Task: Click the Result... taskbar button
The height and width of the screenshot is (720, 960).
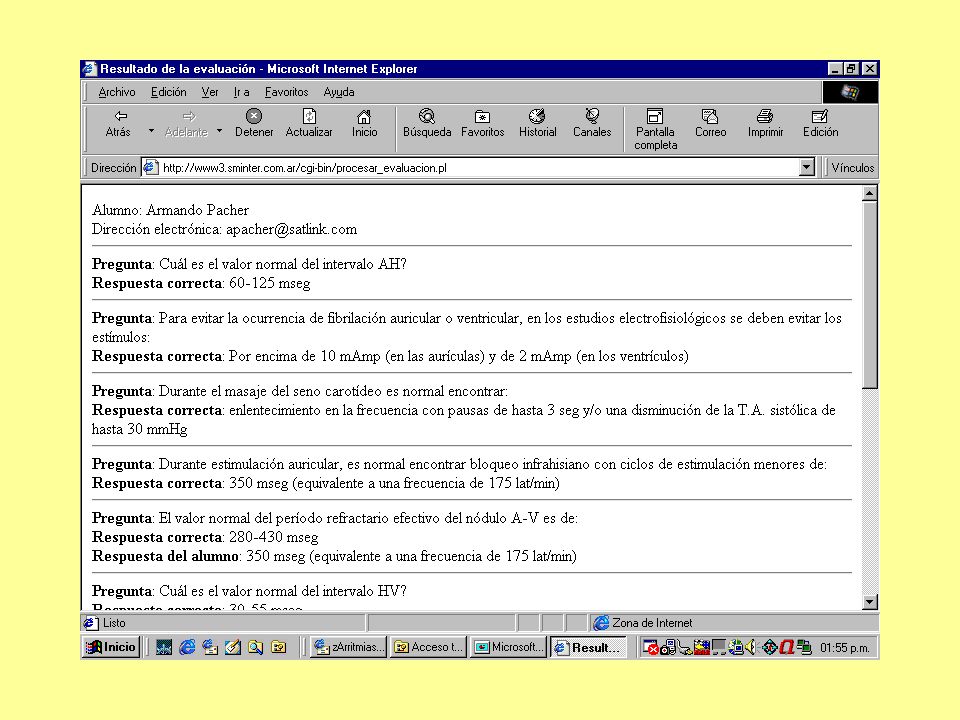Action: pos(588,647)
